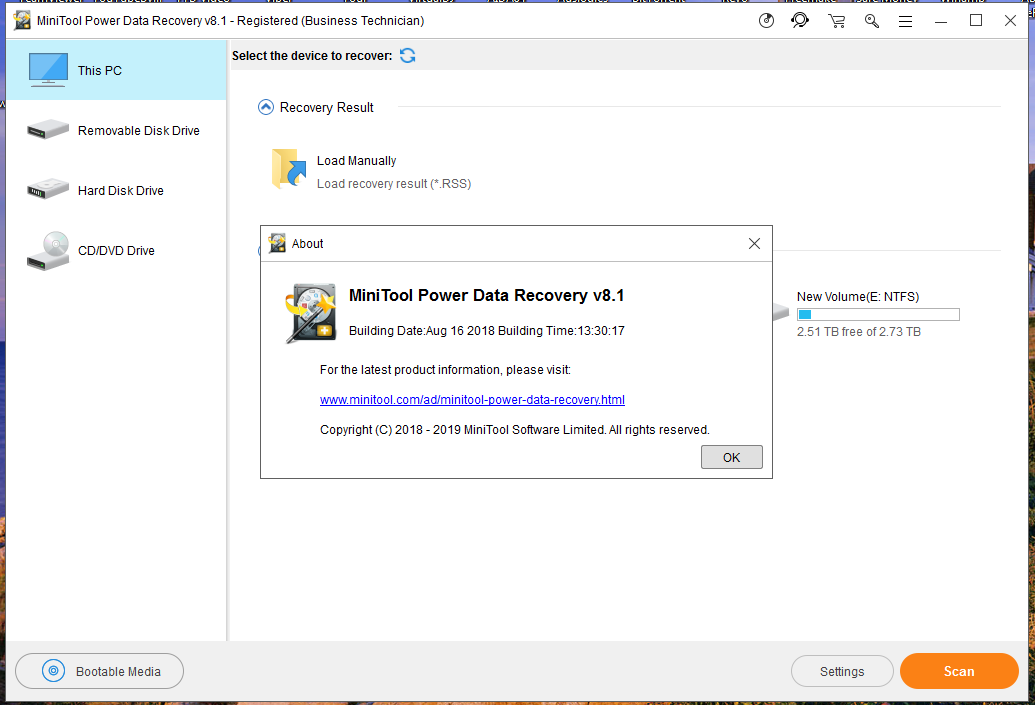This screenshot has height=705, width=1035.
Task: Click the This PC monitor icon
Action: pos(48,70)
